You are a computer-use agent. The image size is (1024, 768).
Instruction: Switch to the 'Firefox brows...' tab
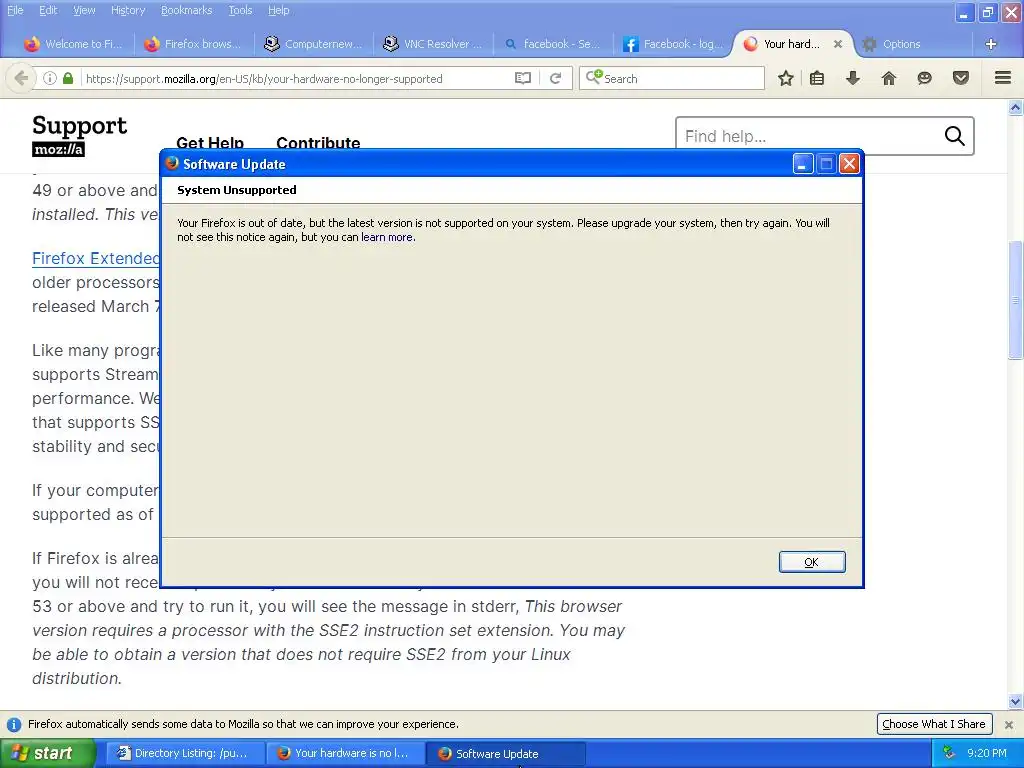pyautogui.click(x=194, y=44)
